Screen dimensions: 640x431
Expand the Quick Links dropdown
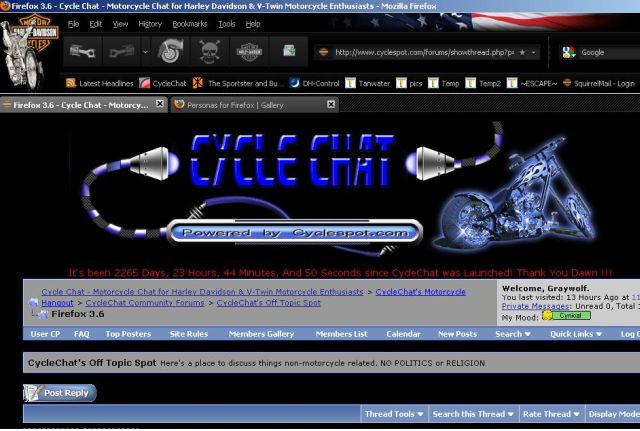576,334
